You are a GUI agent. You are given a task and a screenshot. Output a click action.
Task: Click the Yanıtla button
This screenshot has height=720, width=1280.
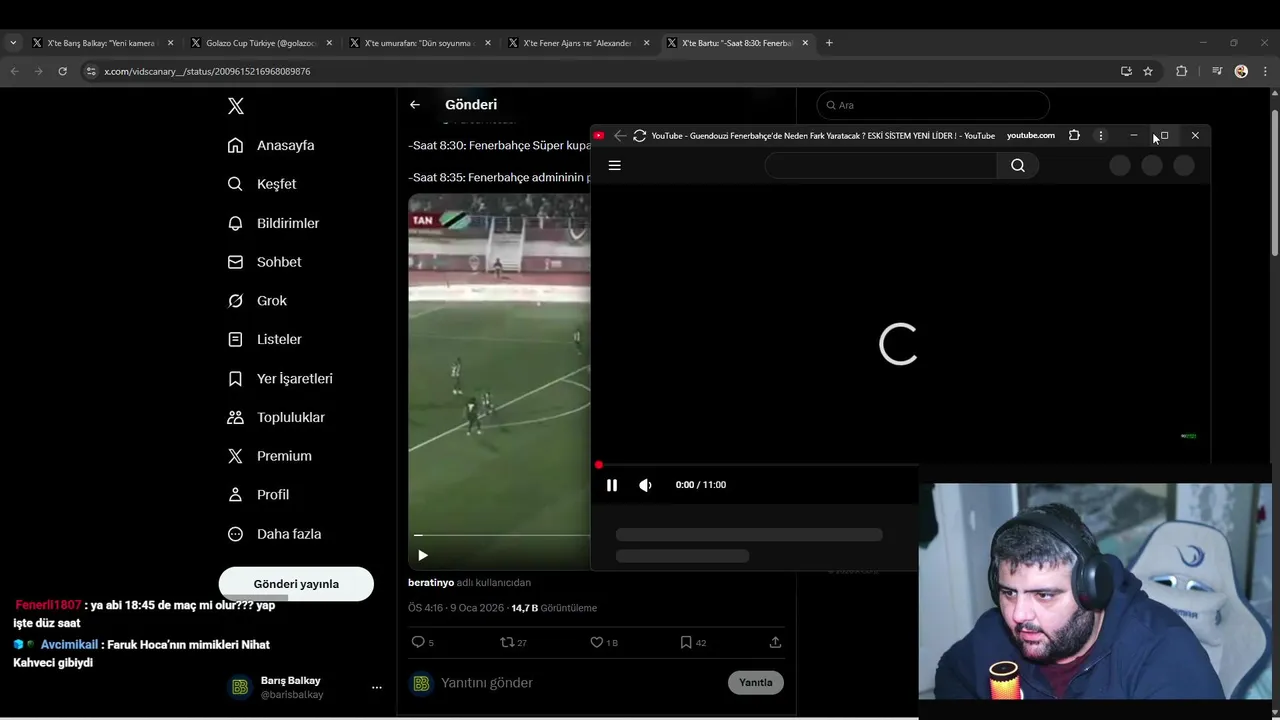(x=756, y=682)
